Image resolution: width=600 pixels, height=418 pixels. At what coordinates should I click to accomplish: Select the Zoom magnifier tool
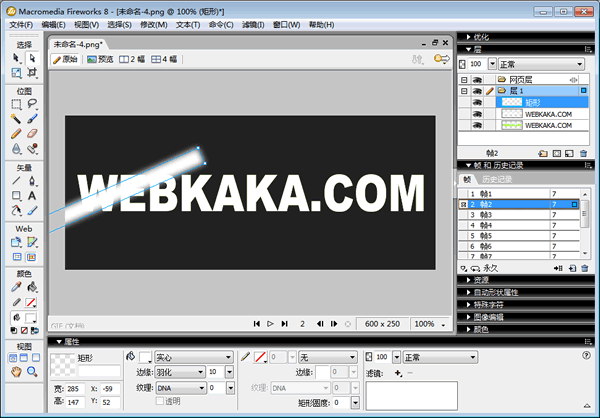[33, 371]
